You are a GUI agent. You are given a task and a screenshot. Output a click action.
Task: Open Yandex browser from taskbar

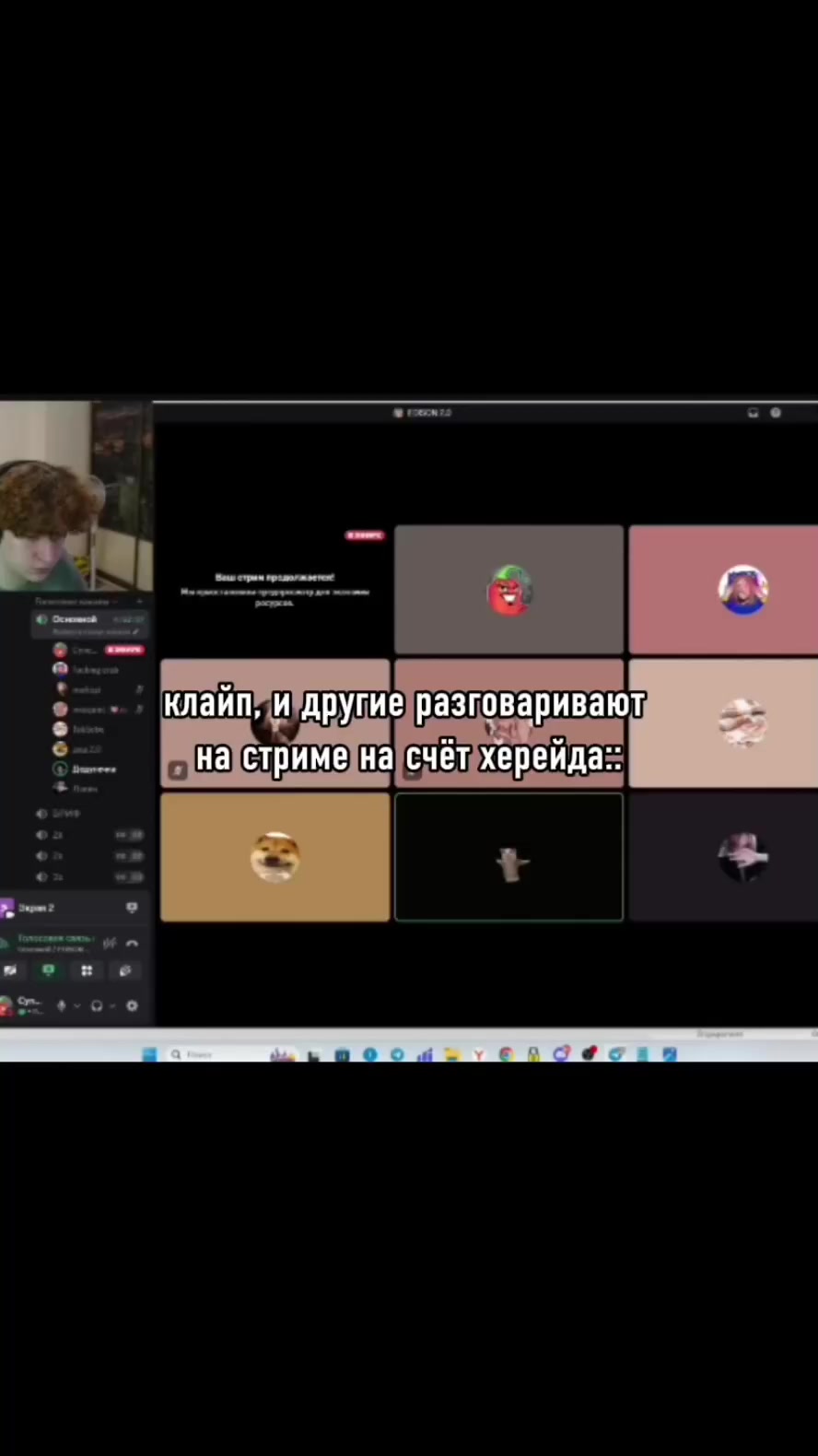(478, 1054)
